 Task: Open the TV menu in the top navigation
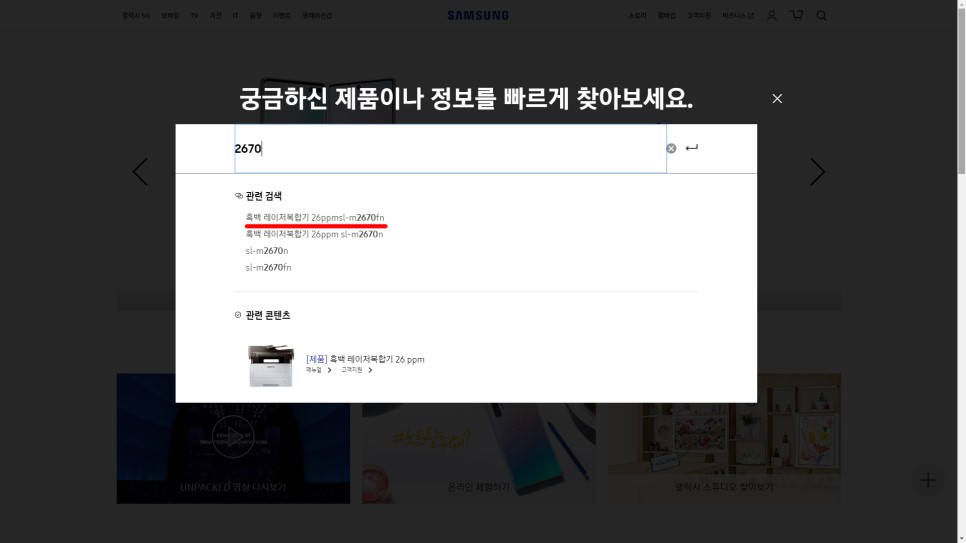[x=194, y=15]
